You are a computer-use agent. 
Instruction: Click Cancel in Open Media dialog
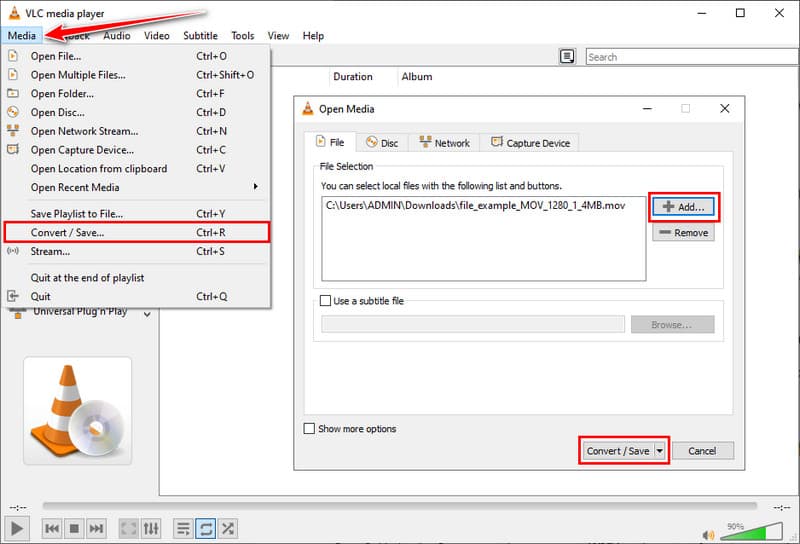(x=702, y=451)
